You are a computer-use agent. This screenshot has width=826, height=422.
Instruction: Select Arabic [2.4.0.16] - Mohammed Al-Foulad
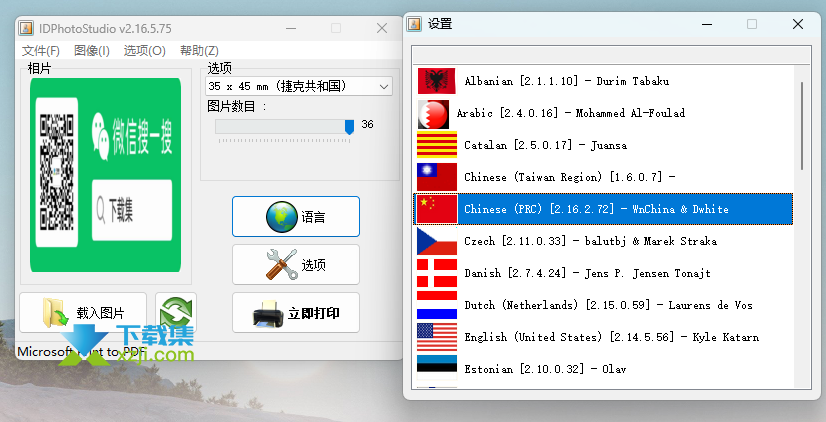click(x=603, y=113)
